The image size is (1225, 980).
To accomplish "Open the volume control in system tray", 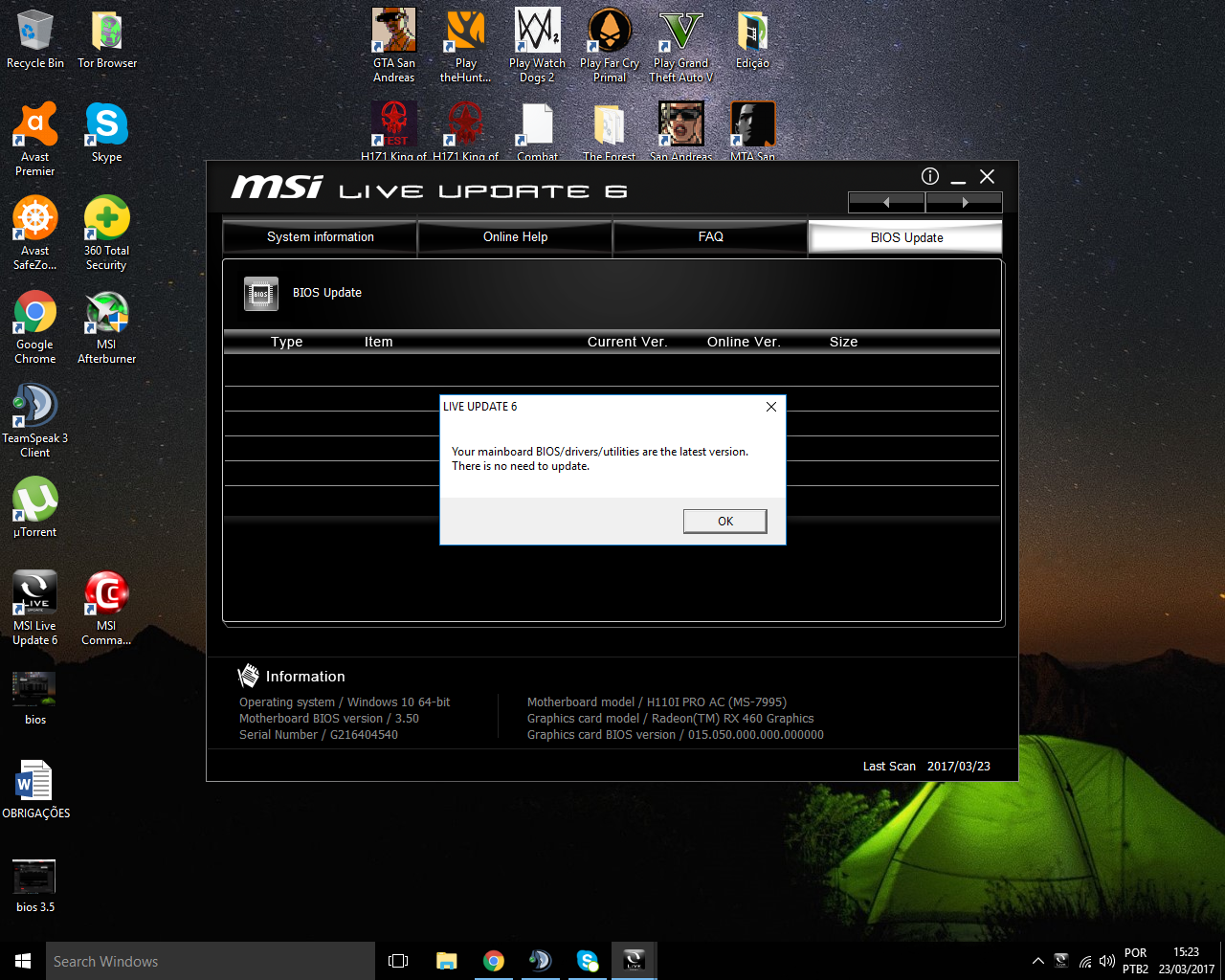I will 1107,961.
